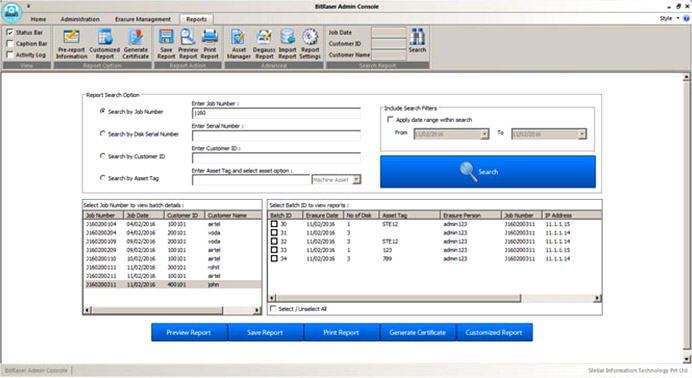Sort by Job Number column header in job list
Image resolution: width=692 pixels, height=378 pixels.
coord(103,215)
